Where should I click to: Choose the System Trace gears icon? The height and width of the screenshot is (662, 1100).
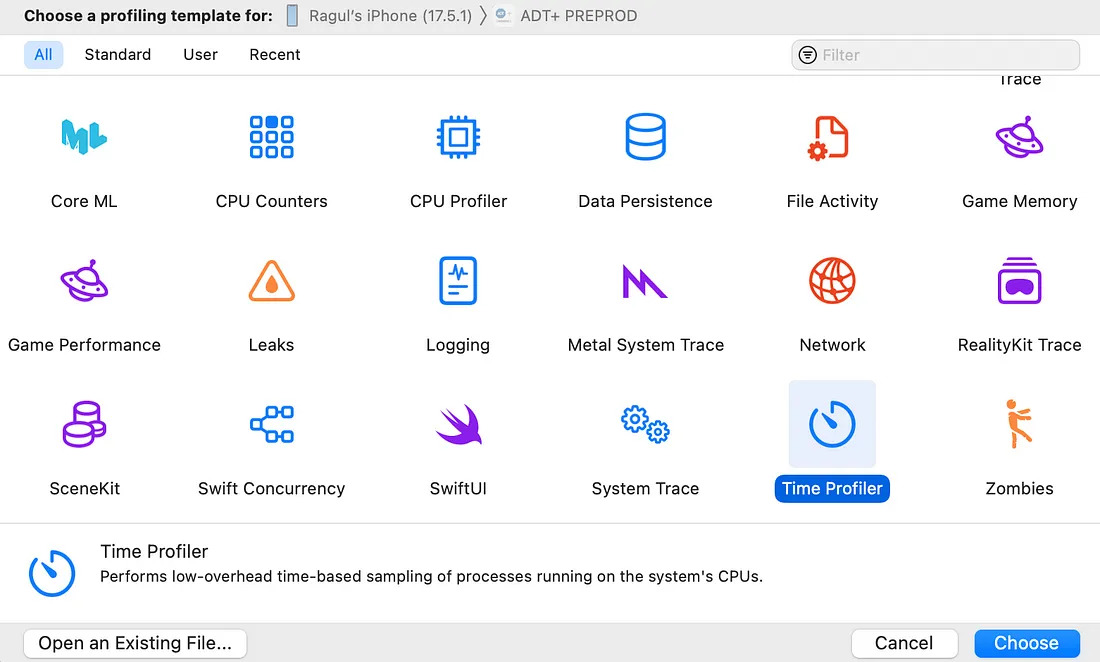click(645, 424)
